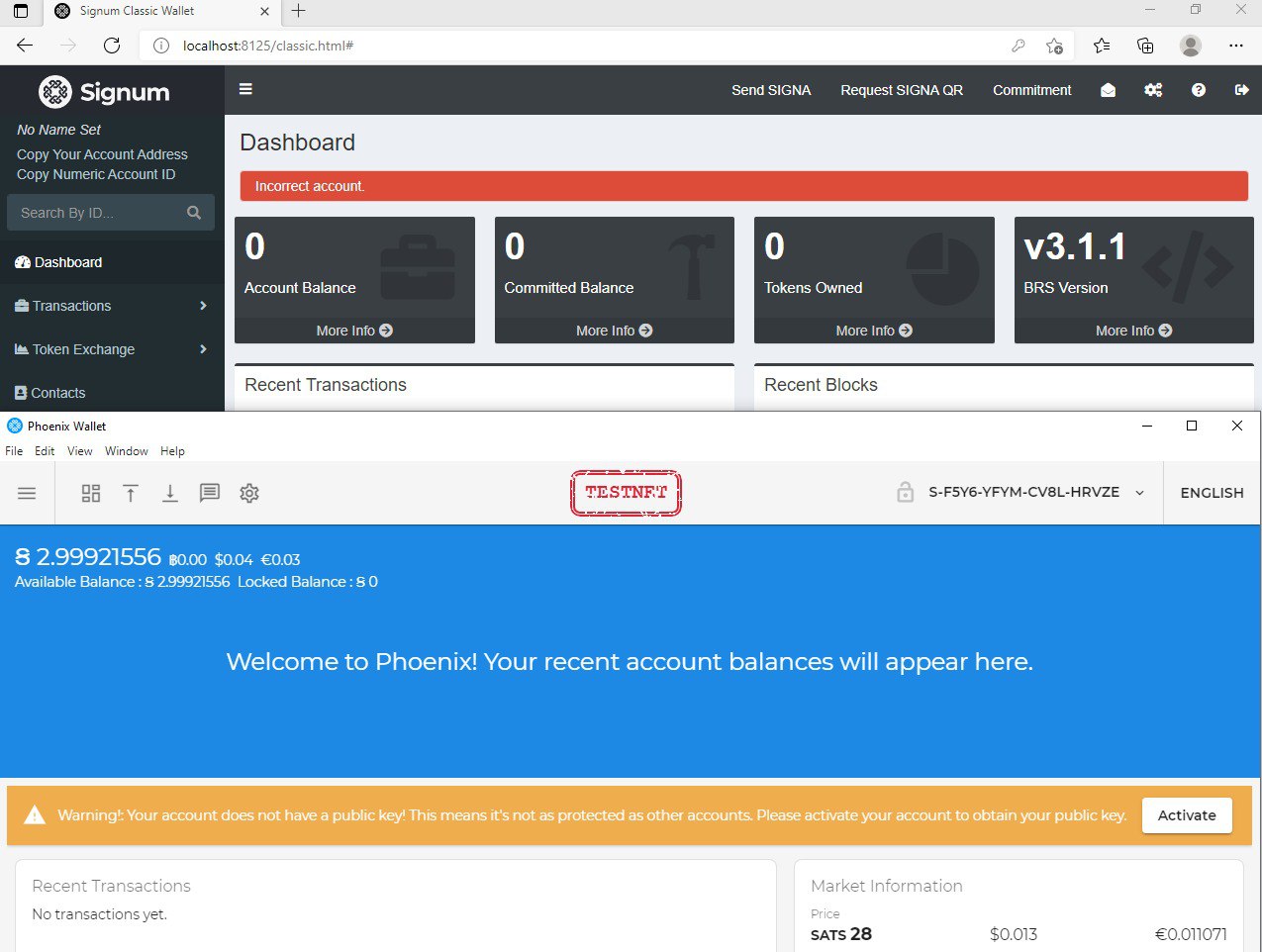Open the Phoenix Window menu

127,451
